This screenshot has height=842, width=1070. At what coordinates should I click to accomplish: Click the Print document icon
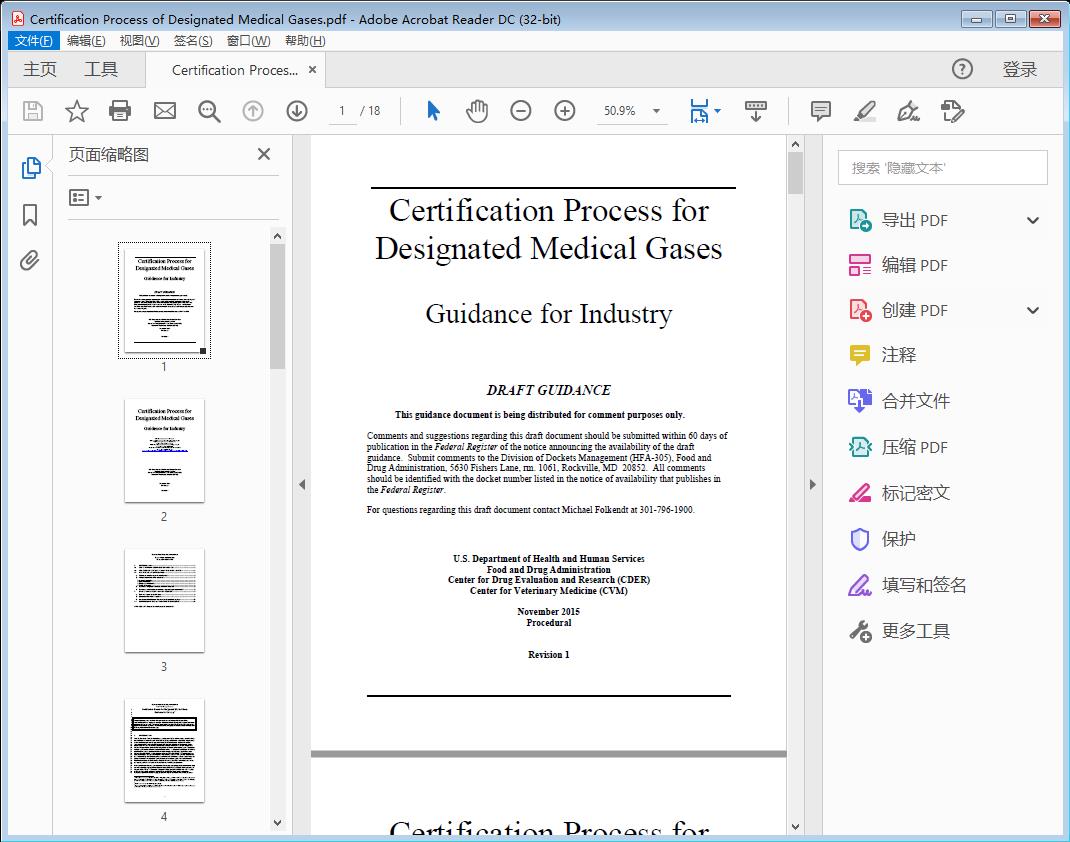[x=120, y=111]
